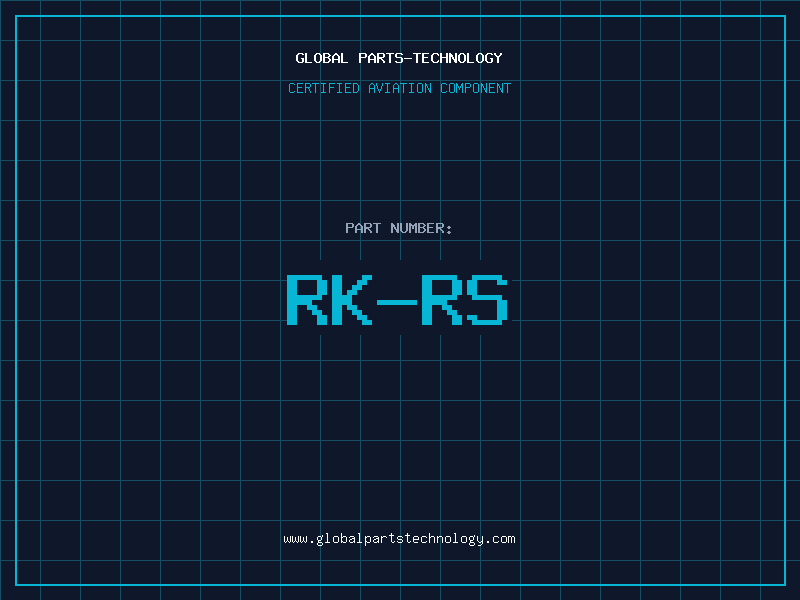Click the word 'TECHNOLOGY' in the heading
Screen dimensions: 800x600
point(458,58)
